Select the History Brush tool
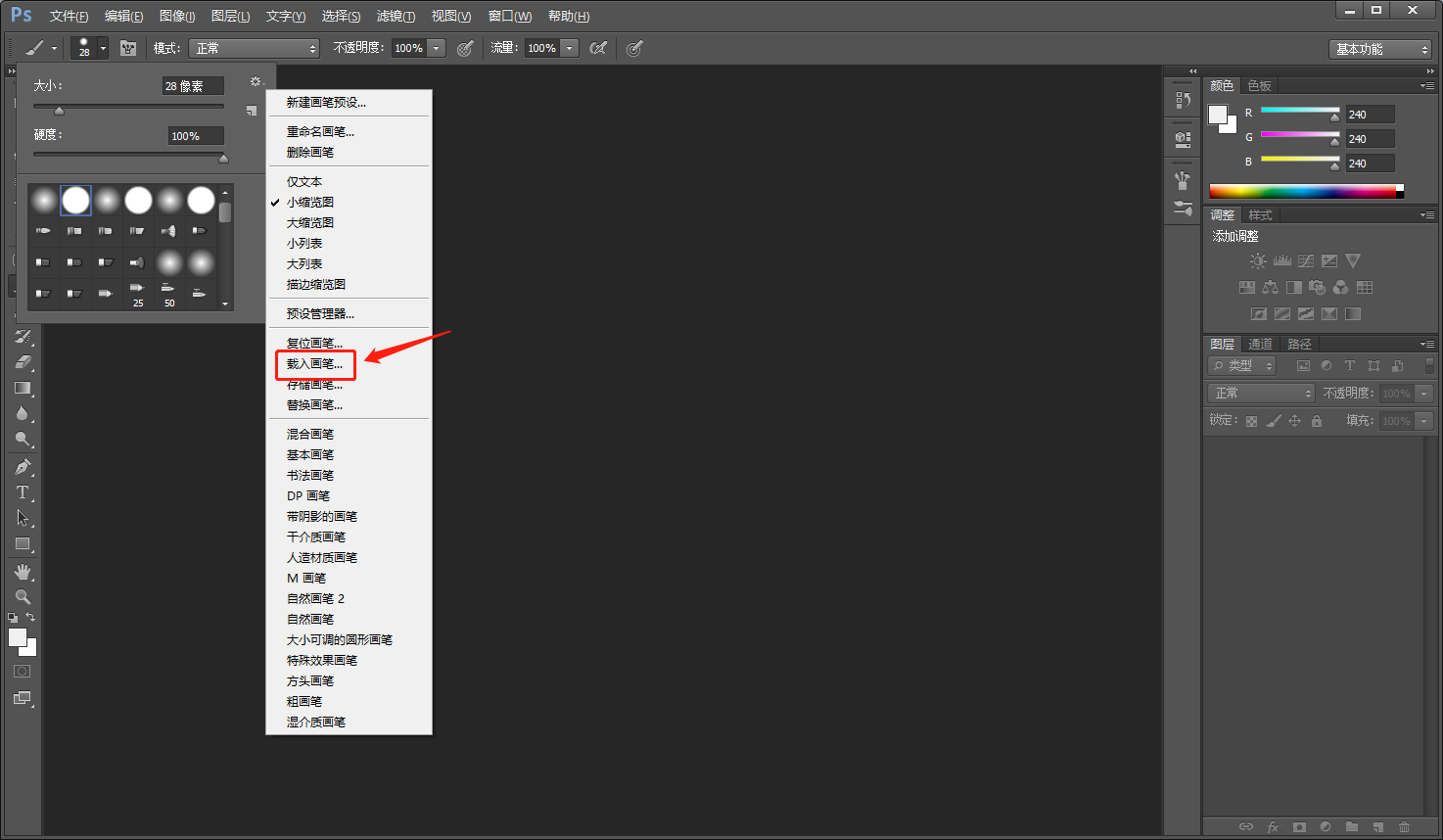Image resolution: width=1443 pixels, height=840 pixels. point(23,337)
